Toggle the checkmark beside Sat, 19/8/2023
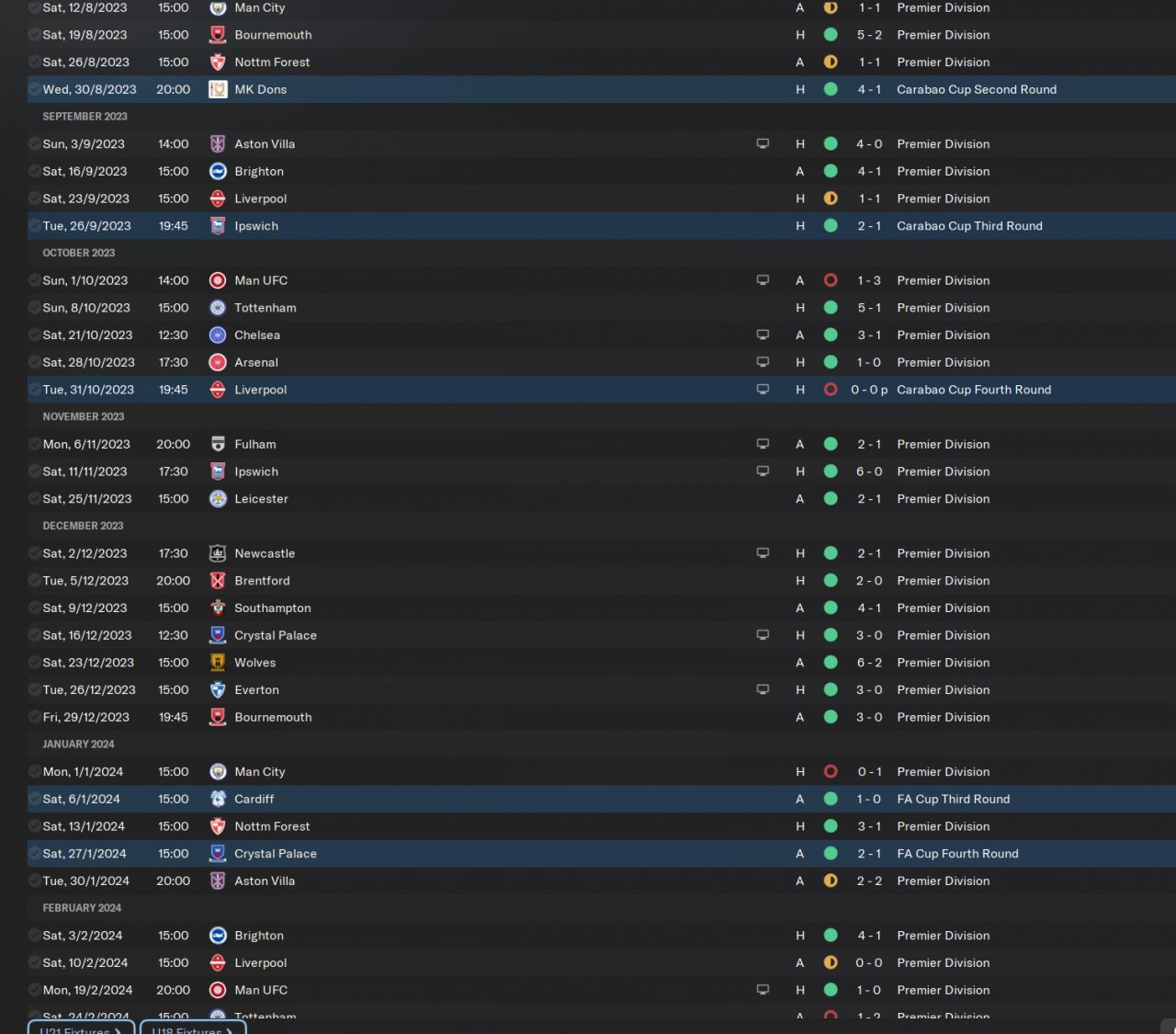 35,35
